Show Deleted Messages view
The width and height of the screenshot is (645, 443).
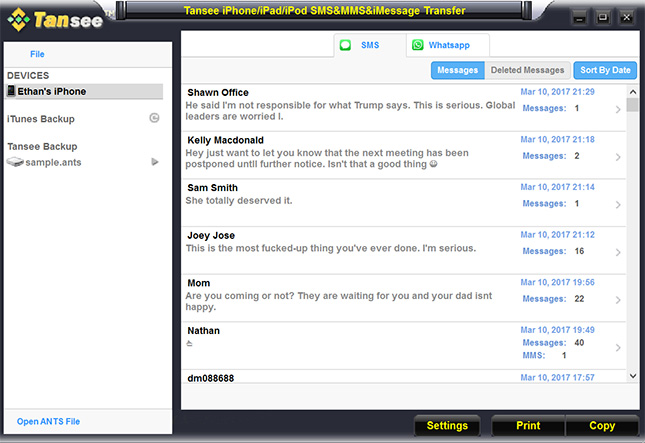click(x=527, y=70)
